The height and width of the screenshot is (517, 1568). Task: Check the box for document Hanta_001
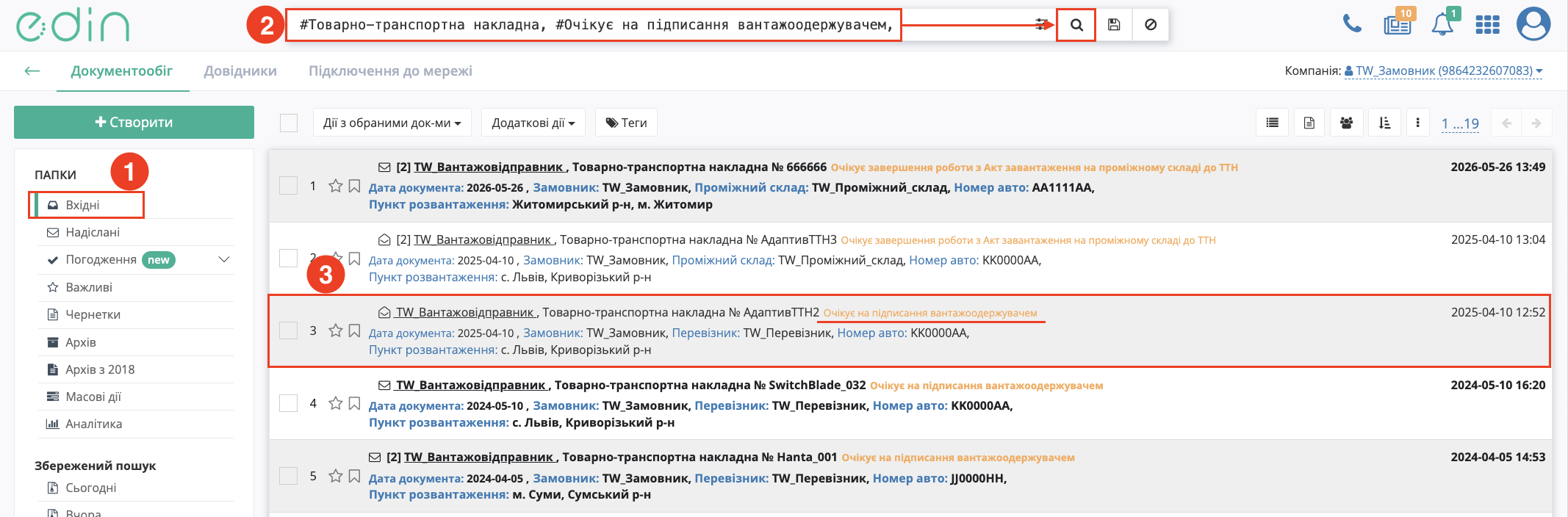click(289, 476)
